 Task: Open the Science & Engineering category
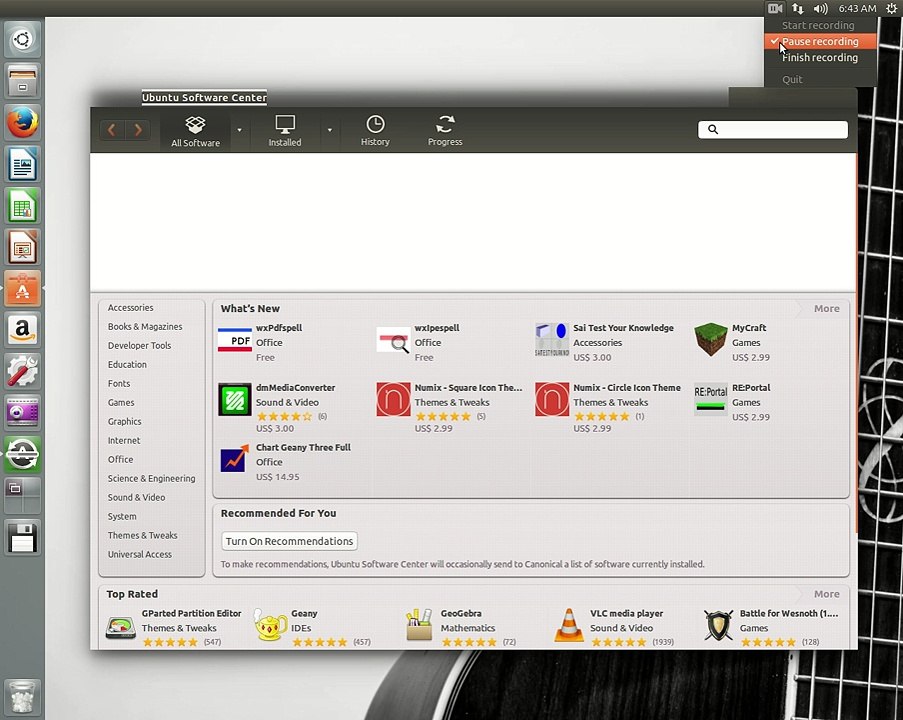(151, 479)
